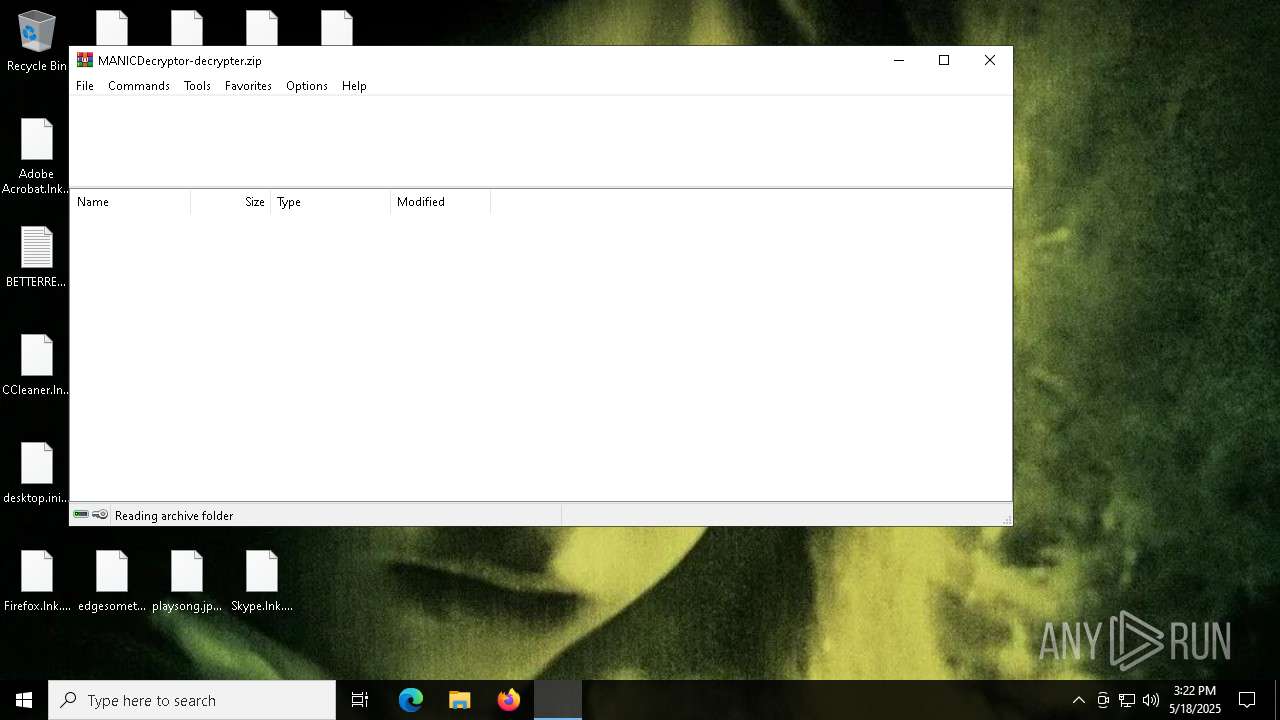Click the WinRAR icon in title bar
Viewport: 1280px width, 720px height.
point(85,60)
